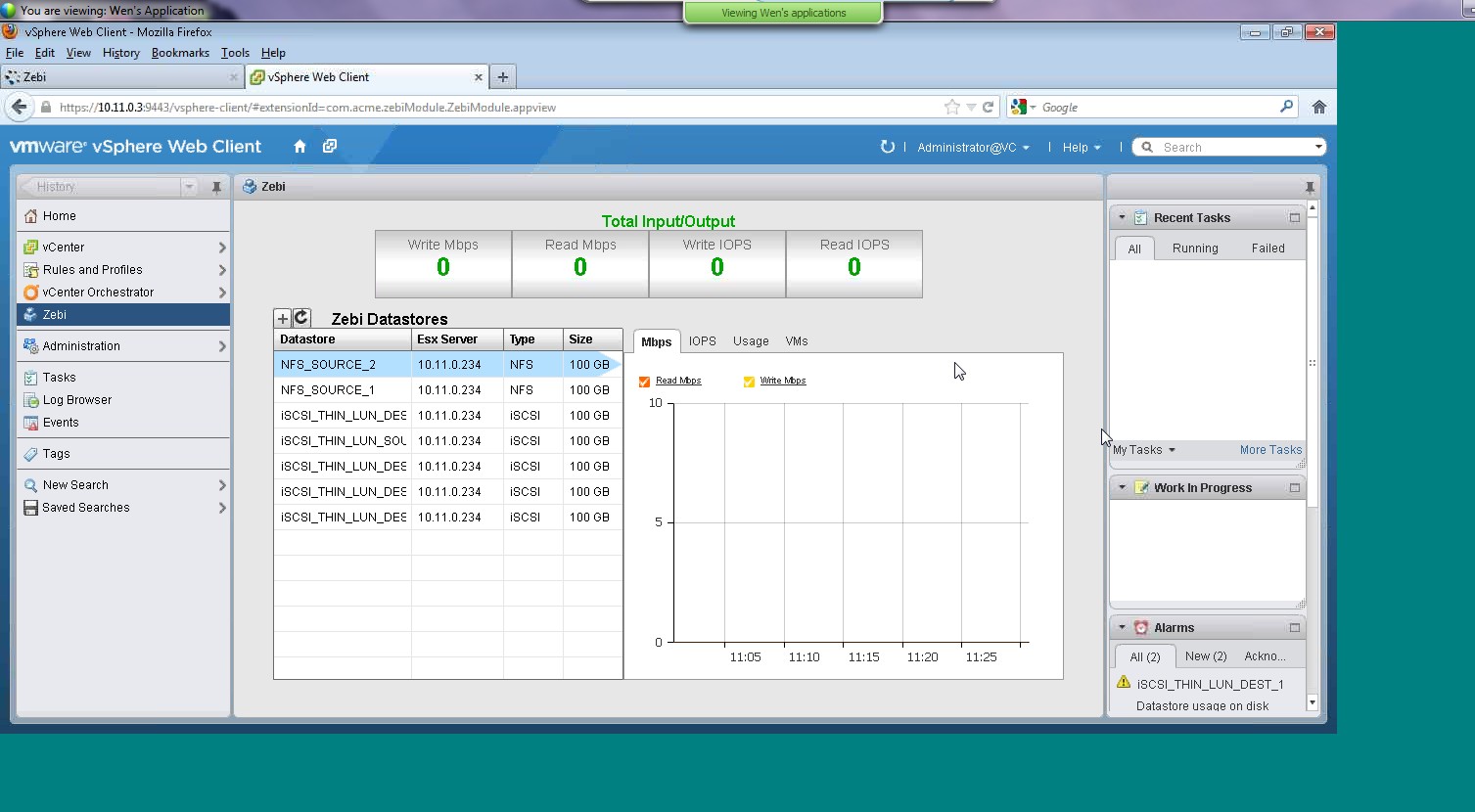Screen dimensions: 1475x812
Task: Show New (2) alarms tab
Action: [1206, 656]
